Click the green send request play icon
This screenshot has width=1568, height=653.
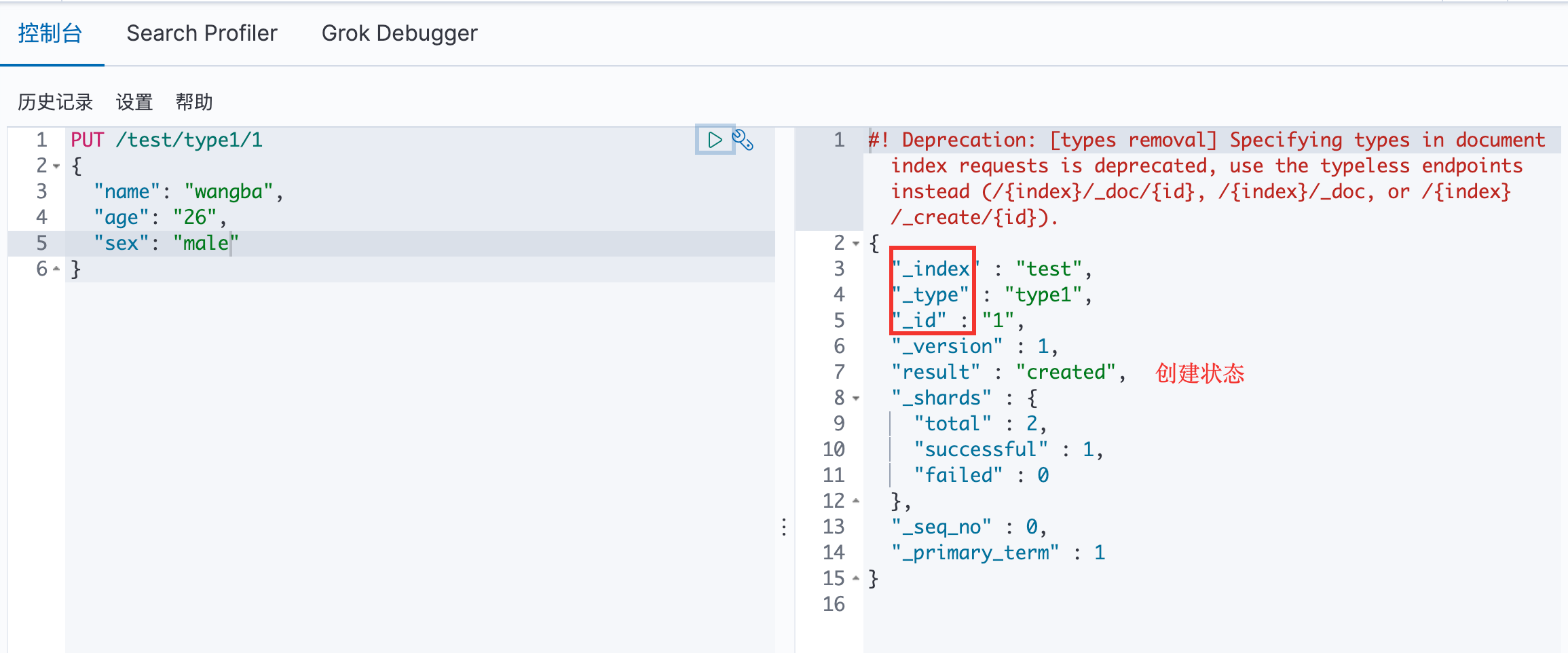point(714,140)
